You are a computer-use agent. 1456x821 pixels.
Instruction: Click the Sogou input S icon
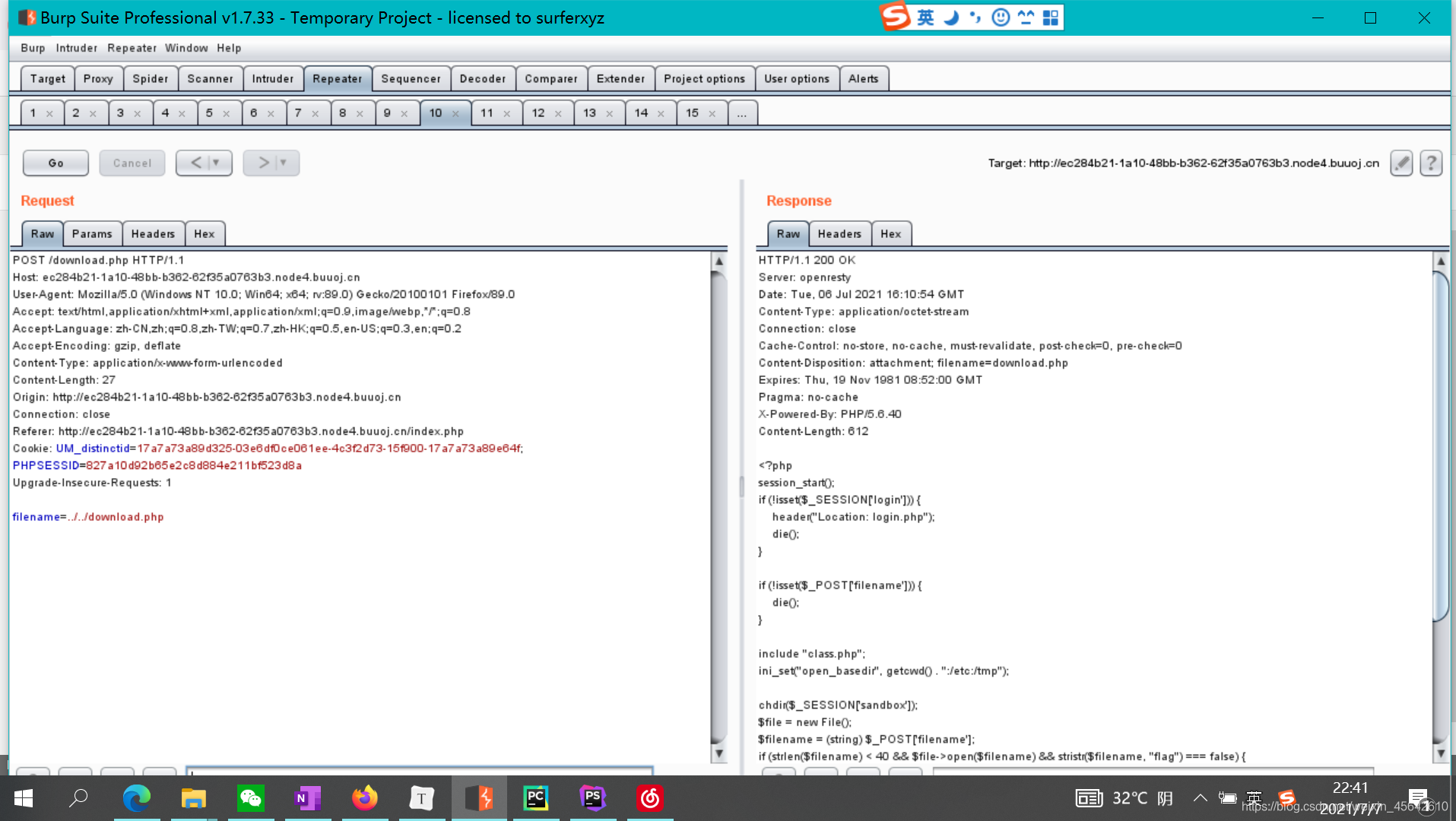896,17
